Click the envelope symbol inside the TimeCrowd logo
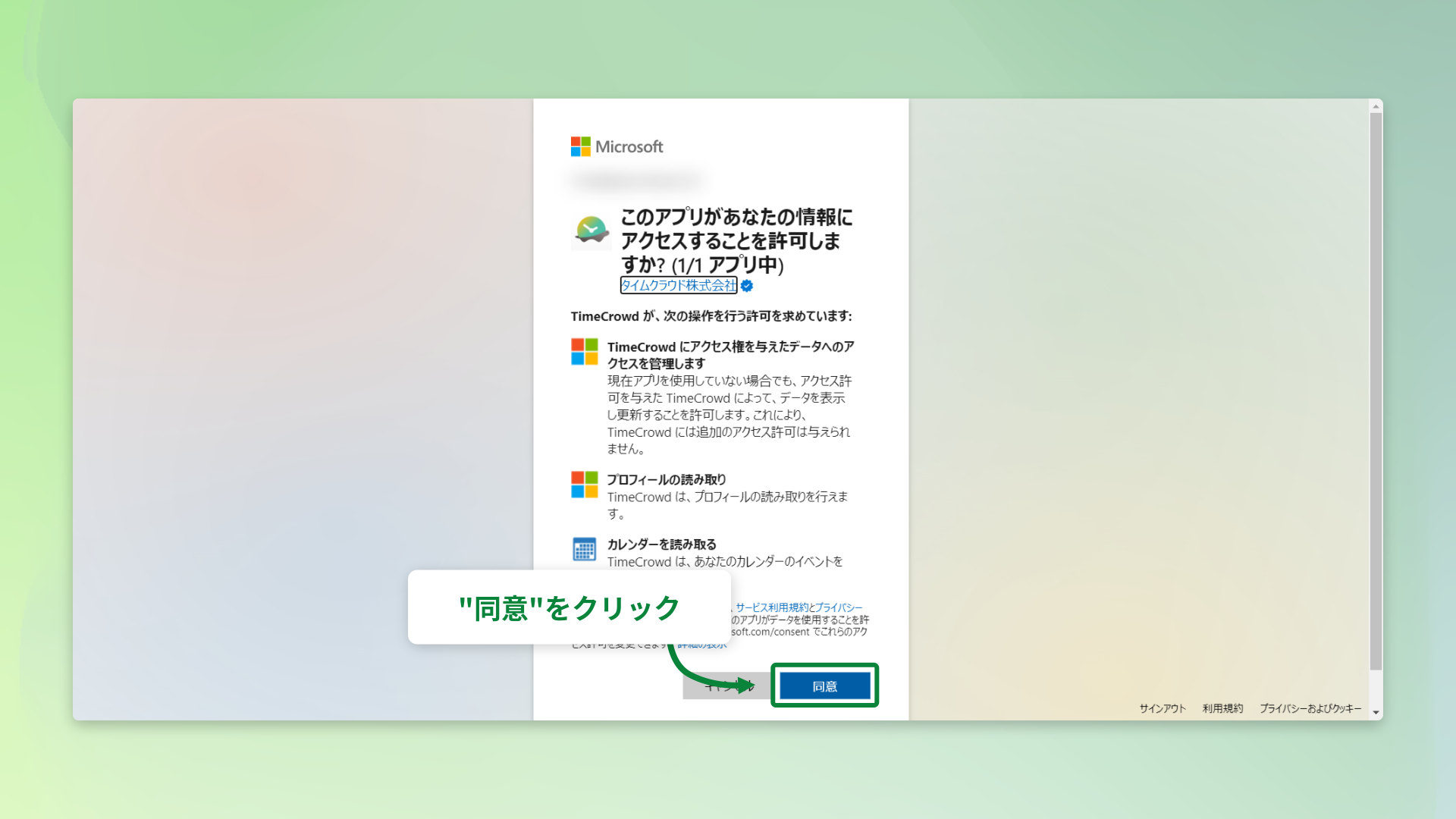1456x819 pixels. pos(591,230)
